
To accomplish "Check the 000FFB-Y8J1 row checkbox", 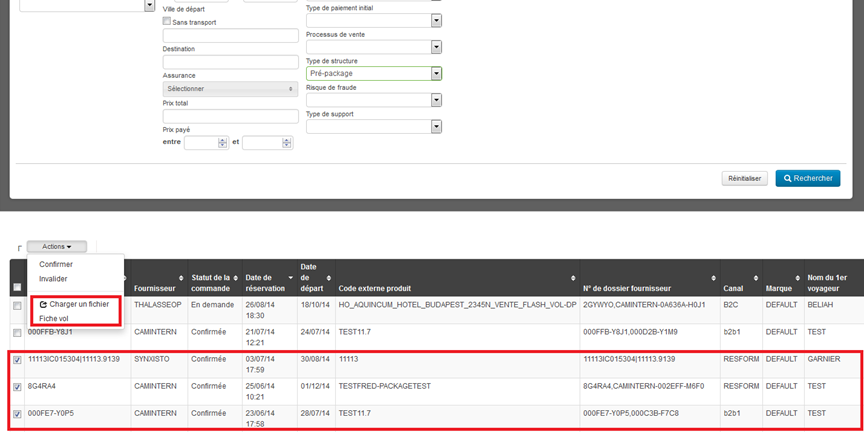I will coord(17,332).
